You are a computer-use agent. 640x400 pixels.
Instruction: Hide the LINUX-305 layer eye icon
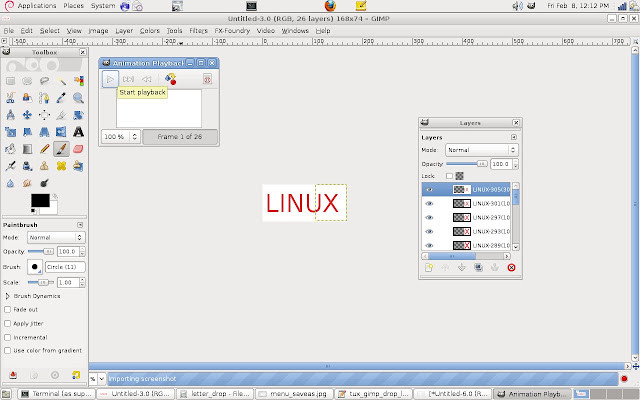[x=429, y=189]
